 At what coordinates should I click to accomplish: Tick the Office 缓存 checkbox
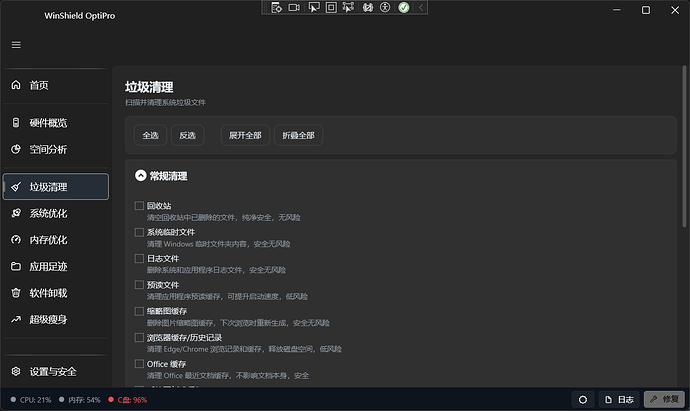139,364
